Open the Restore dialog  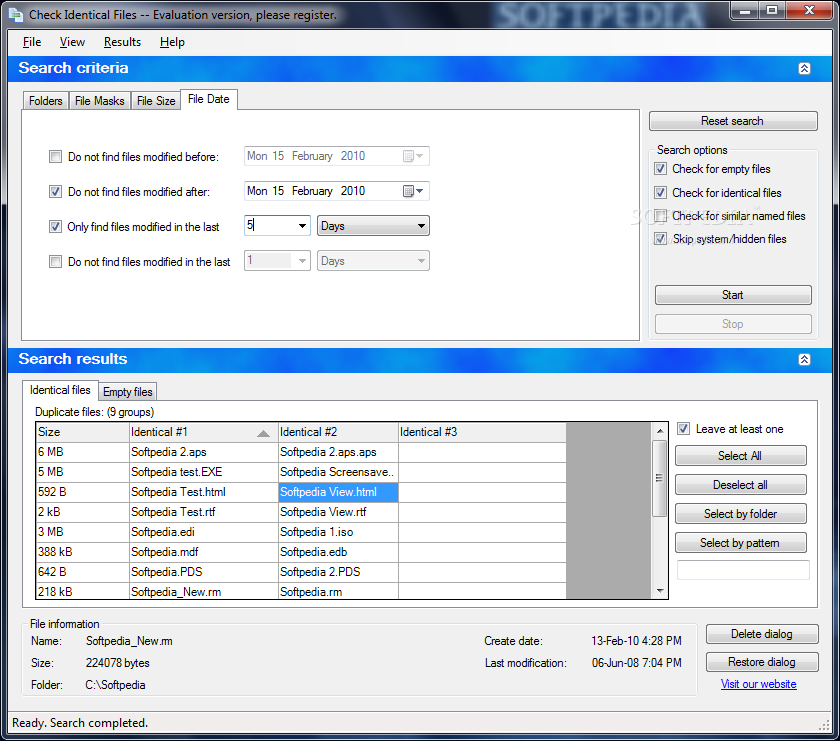tap(761, 662)
